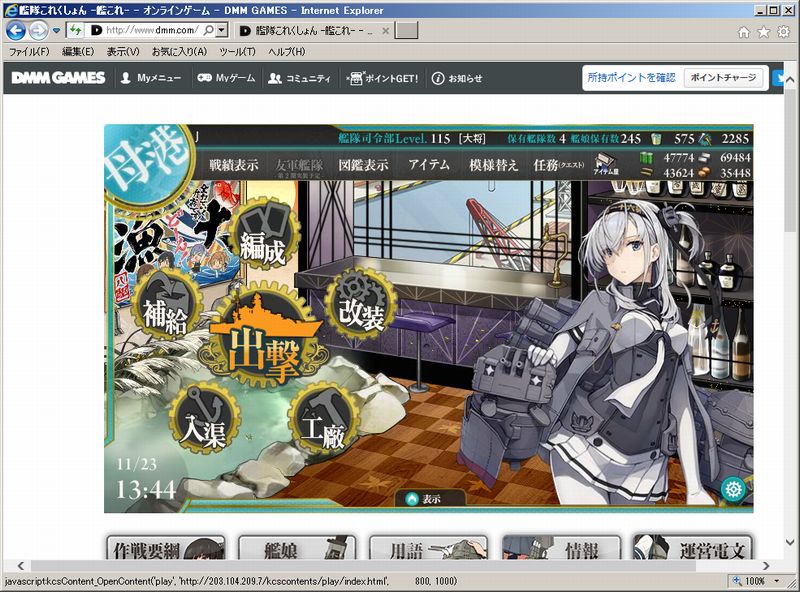Click the address bar URL field
This screenshot has width=800, height=592.
152,30
